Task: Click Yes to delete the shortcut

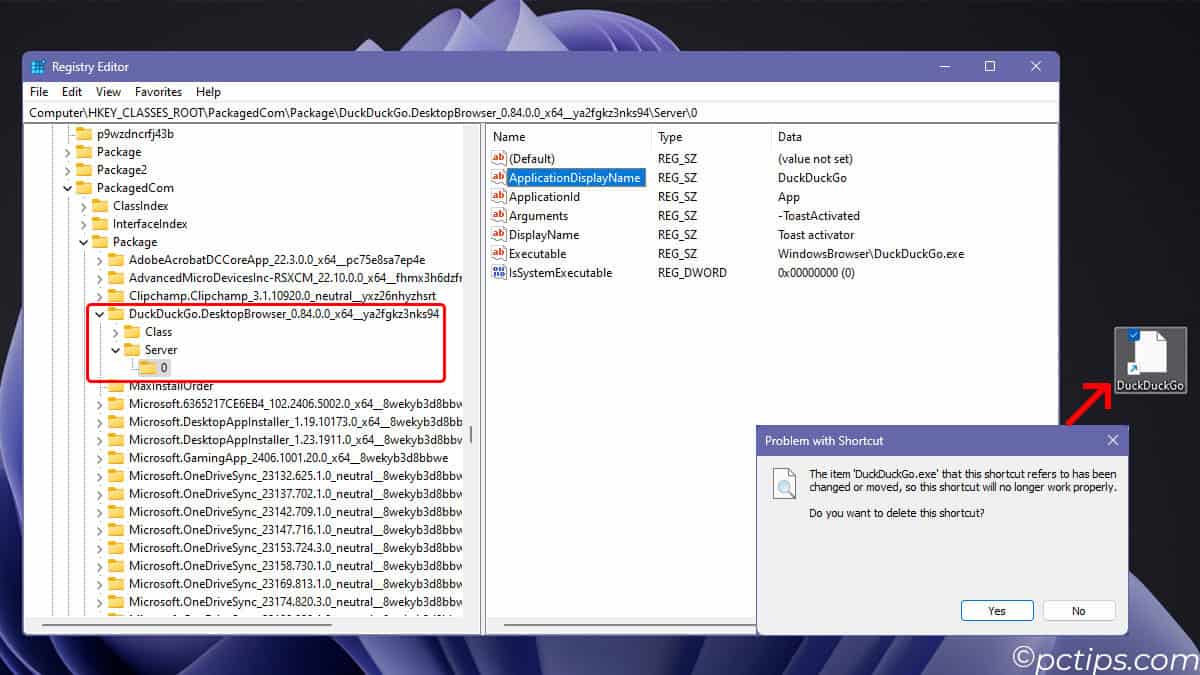Action: pos(997,610)
